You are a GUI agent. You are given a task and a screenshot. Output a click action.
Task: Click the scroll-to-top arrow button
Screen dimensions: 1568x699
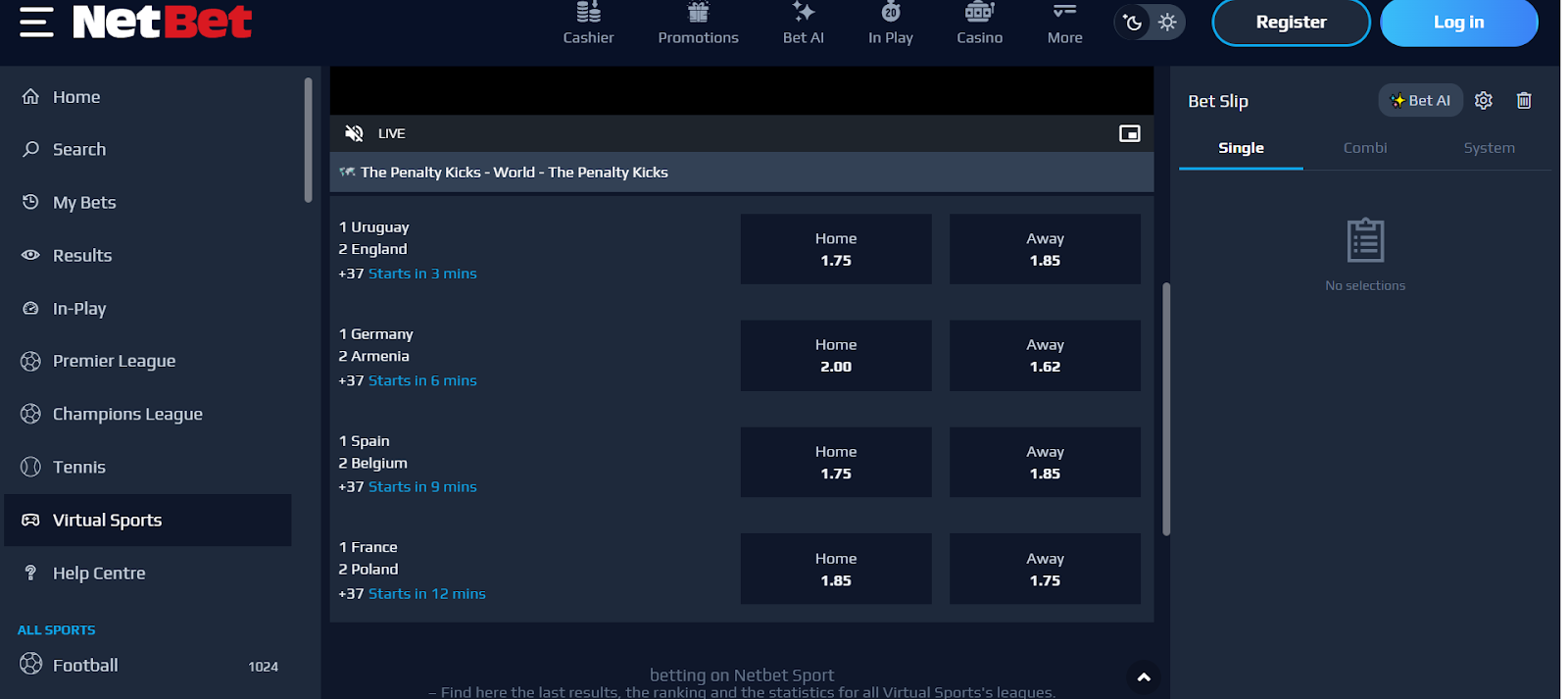point(1143,676)
